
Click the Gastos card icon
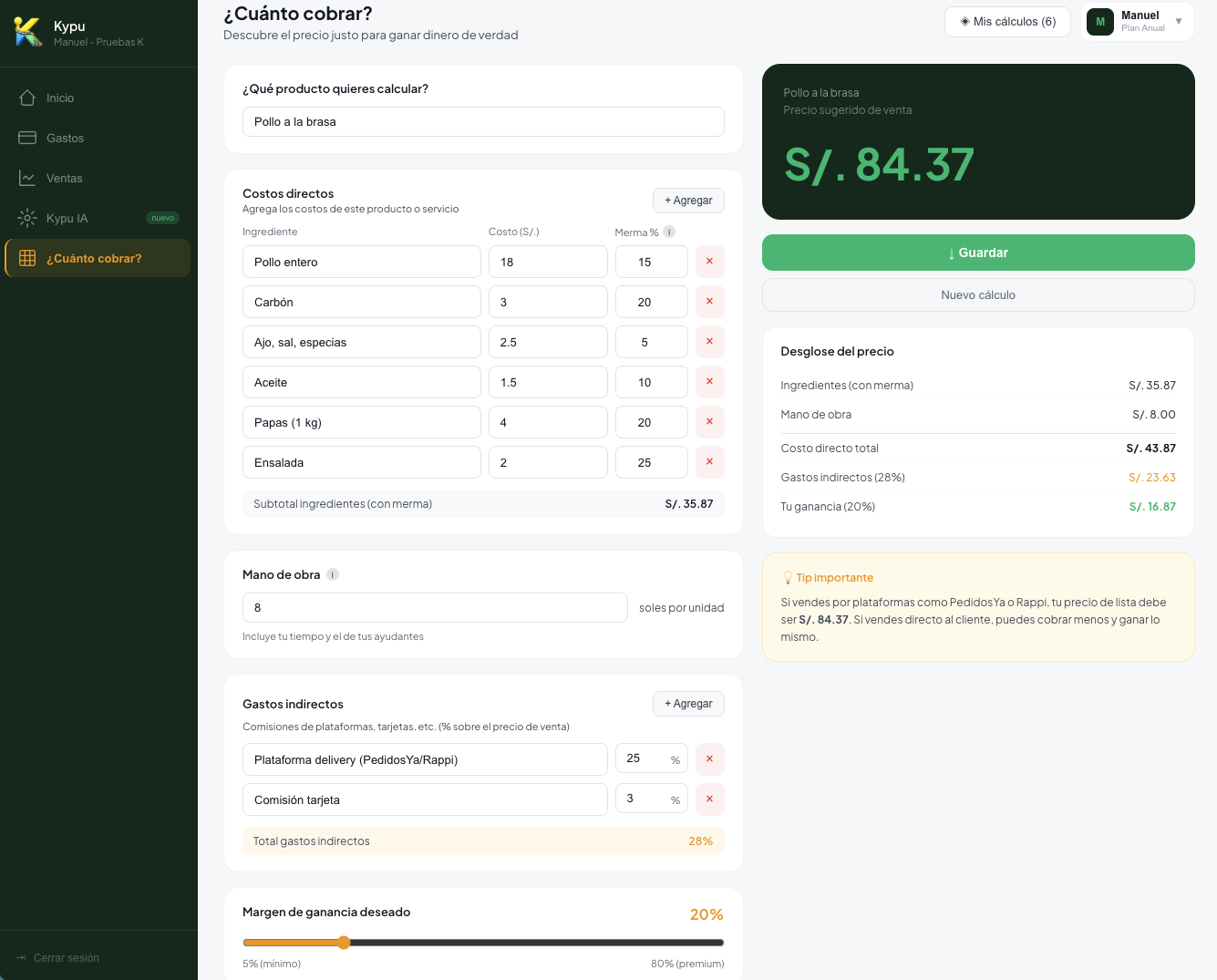point(27,138)
